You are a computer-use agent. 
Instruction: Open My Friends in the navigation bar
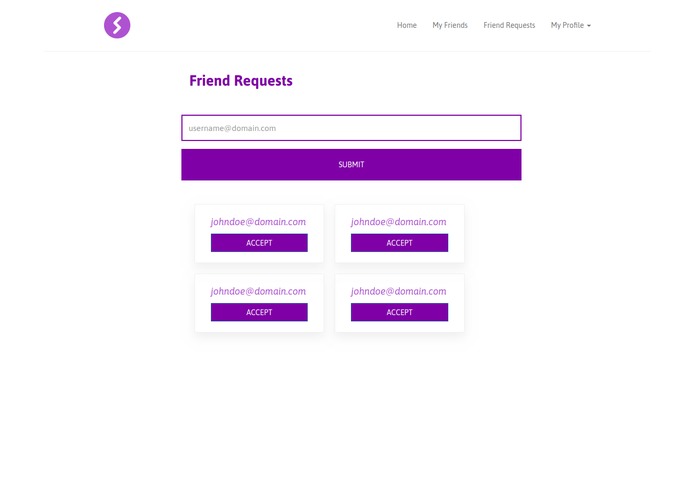point(450,25)
